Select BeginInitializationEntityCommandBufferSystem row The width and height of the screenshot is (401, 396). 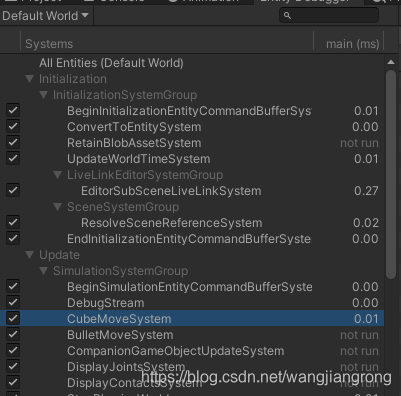(192, 111)
